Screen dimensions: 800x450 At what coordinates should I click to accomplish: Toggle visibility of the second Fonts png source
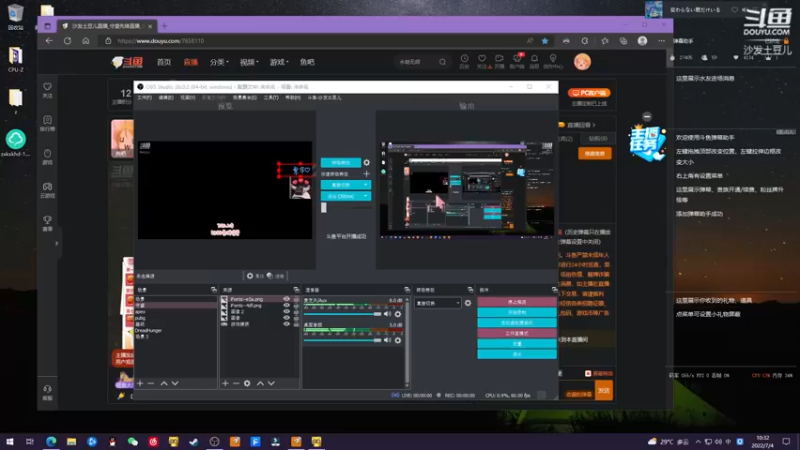coord(286,306)
